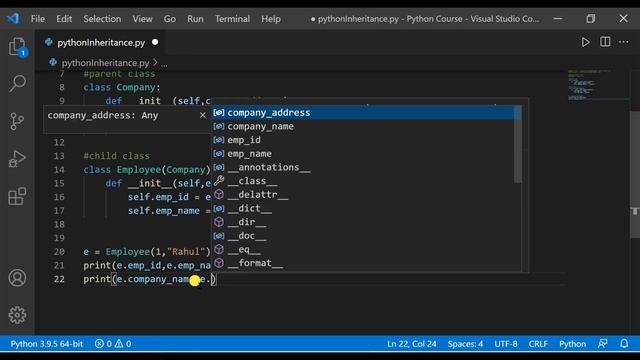Change indentation via Spaces: 4
Viewport: 640px width, 360px height.
pos(465,344)
